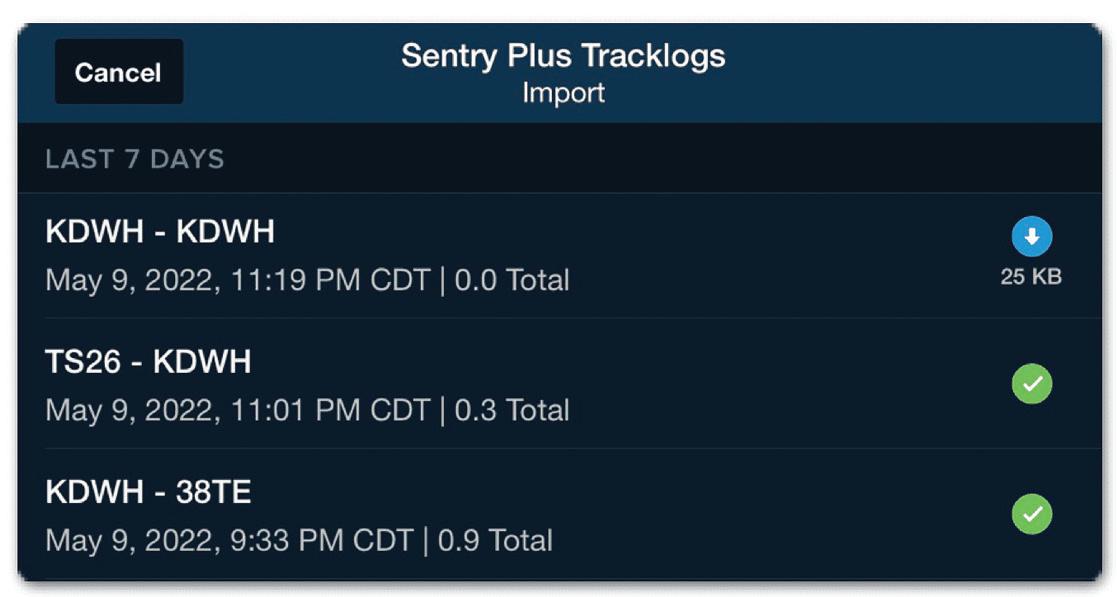Click the 0.3 Total duration text
The image size is (1117, 597).
(512, 410)
